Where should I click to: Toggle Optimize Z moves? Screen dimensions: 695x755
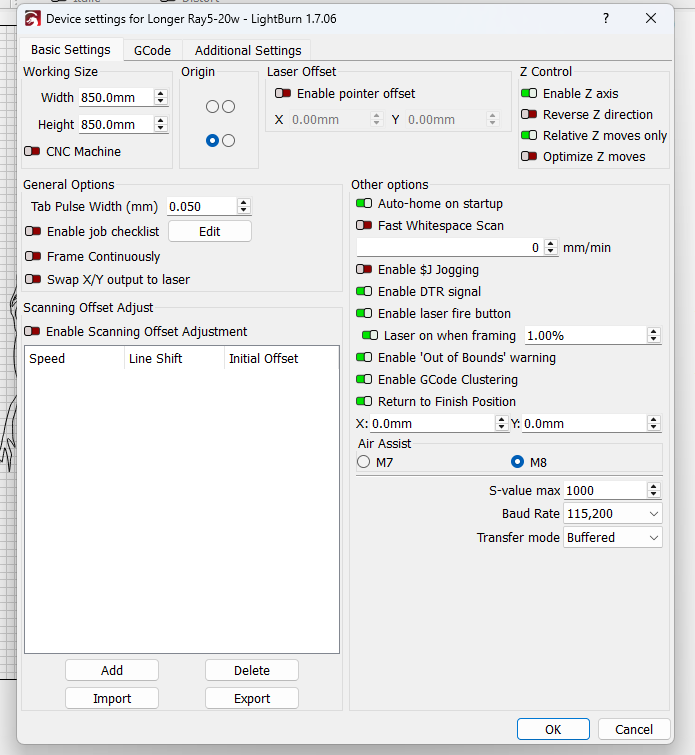pos(529,156)
